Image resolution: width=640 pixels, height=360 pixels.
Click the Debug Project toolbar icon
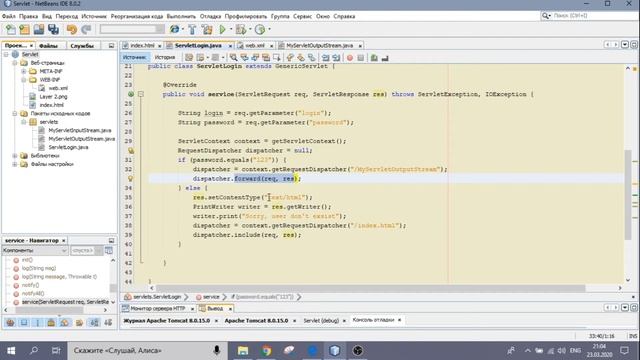point(241,29)
